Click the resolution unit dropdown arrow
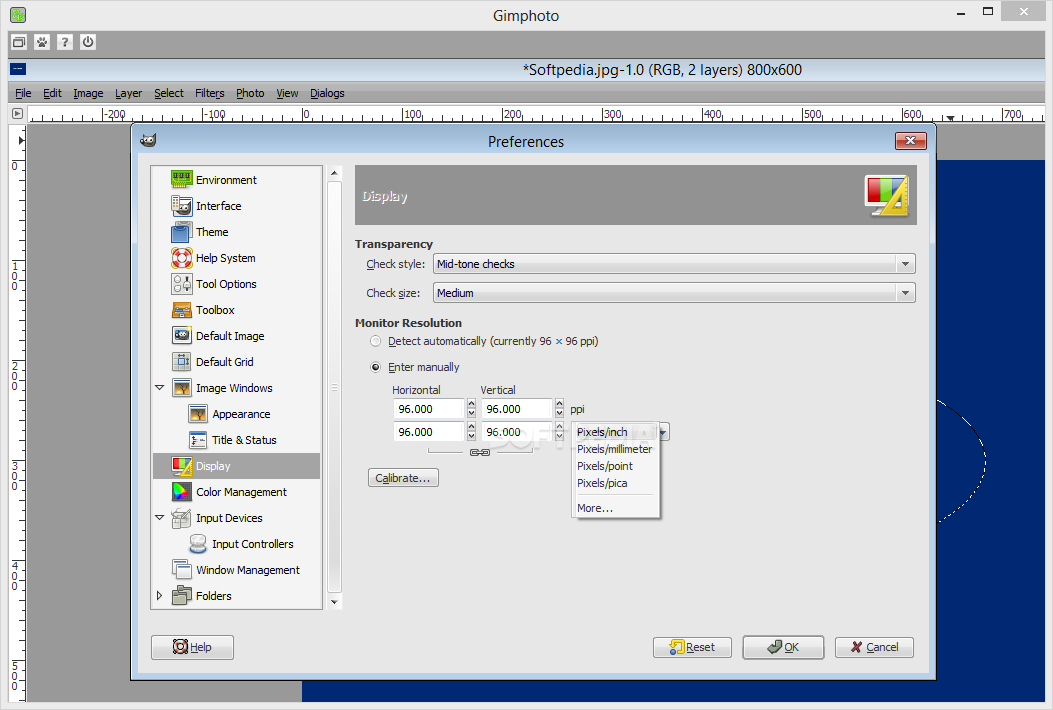Viewport: 1053px width, 710px height. (663, 432)
